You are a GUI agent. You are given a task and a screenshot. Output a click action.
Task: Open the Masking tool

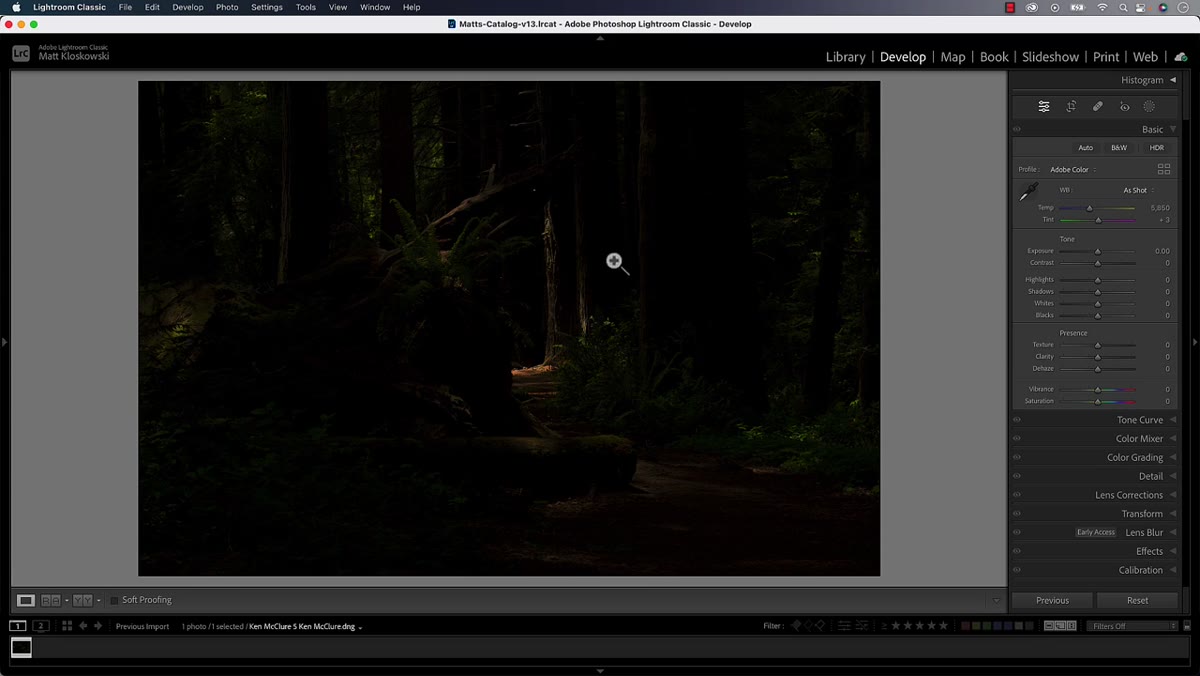[1149, 106]
